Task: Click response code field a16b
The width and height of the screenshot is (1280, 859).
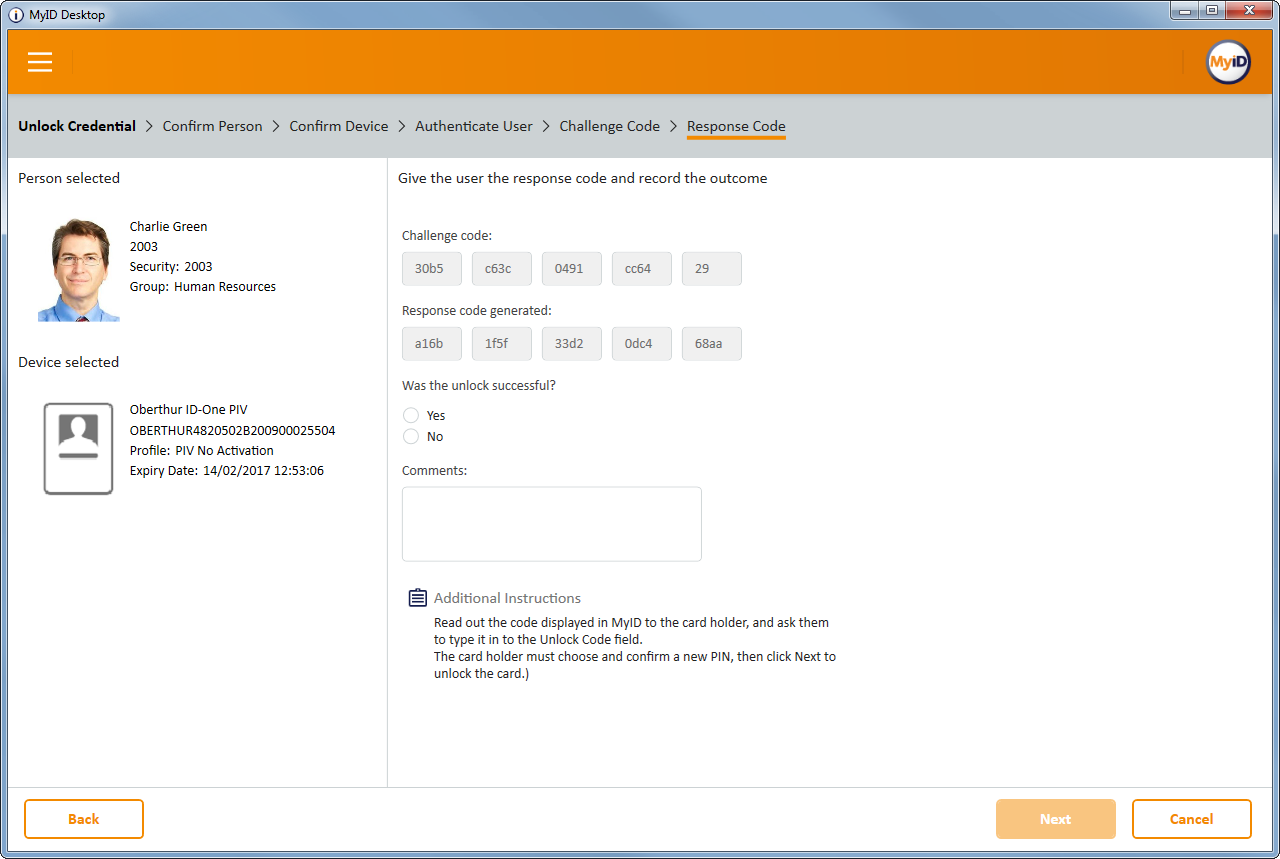Action: click(x=432, y=344)
